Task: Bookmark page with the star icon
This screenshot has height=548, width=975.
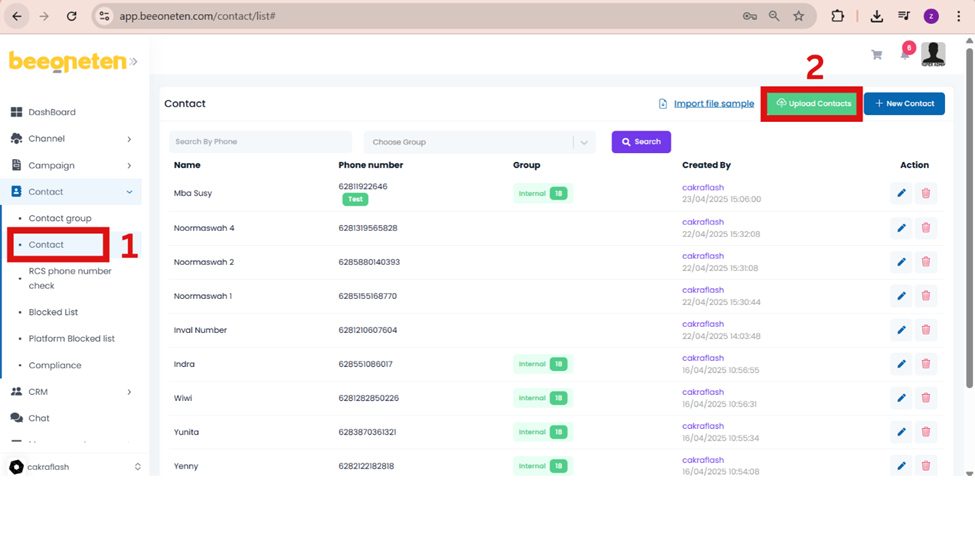Action: [798, 16]
